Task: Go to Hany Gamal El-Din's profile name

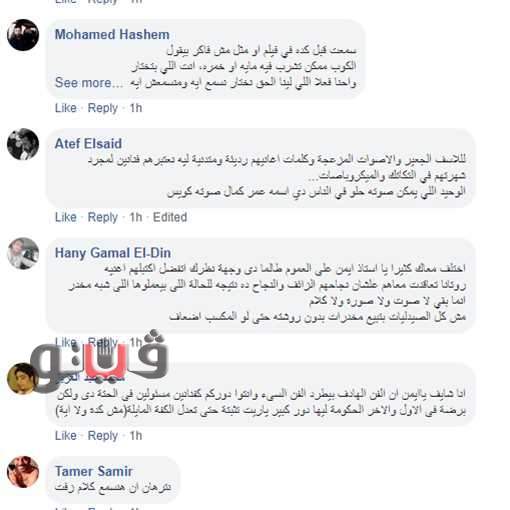Action: click(x=113, y=253)
